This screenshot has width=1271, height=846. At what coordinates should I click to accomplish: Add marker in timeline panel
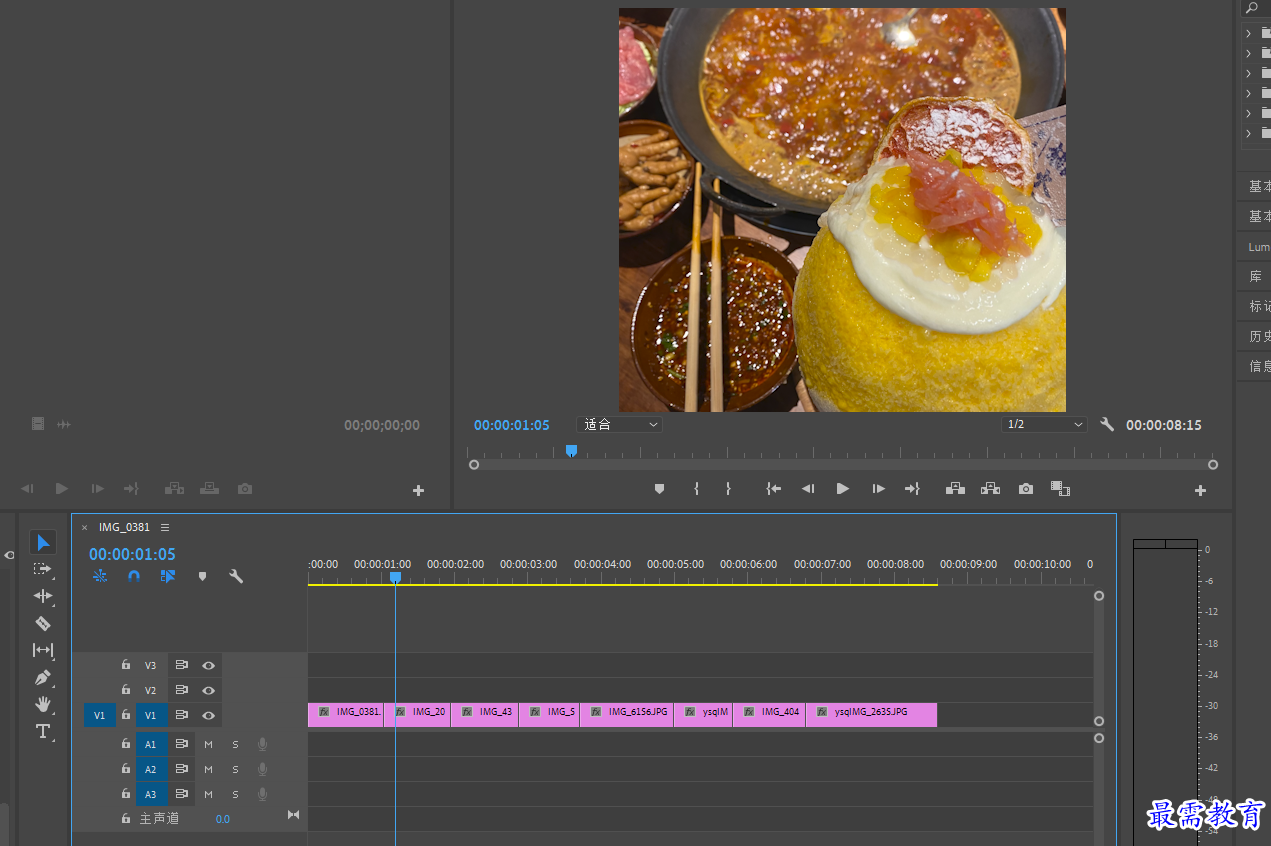pos(202,576)
